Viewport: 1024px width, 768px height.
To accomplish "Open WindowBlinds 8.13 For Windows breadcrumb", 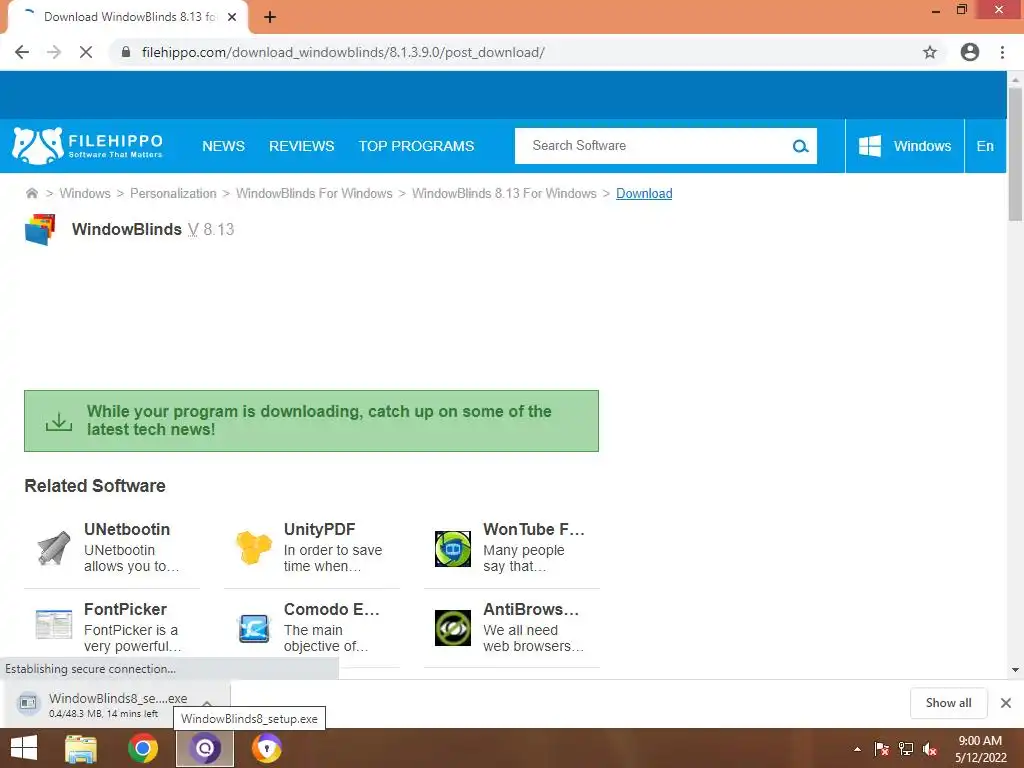I will [504, 193].
